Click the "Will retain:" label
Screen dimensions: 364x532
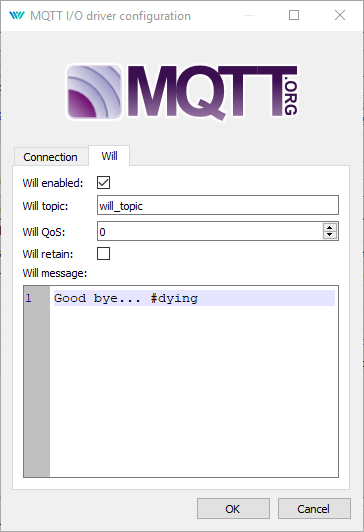[x=48, y=254]
